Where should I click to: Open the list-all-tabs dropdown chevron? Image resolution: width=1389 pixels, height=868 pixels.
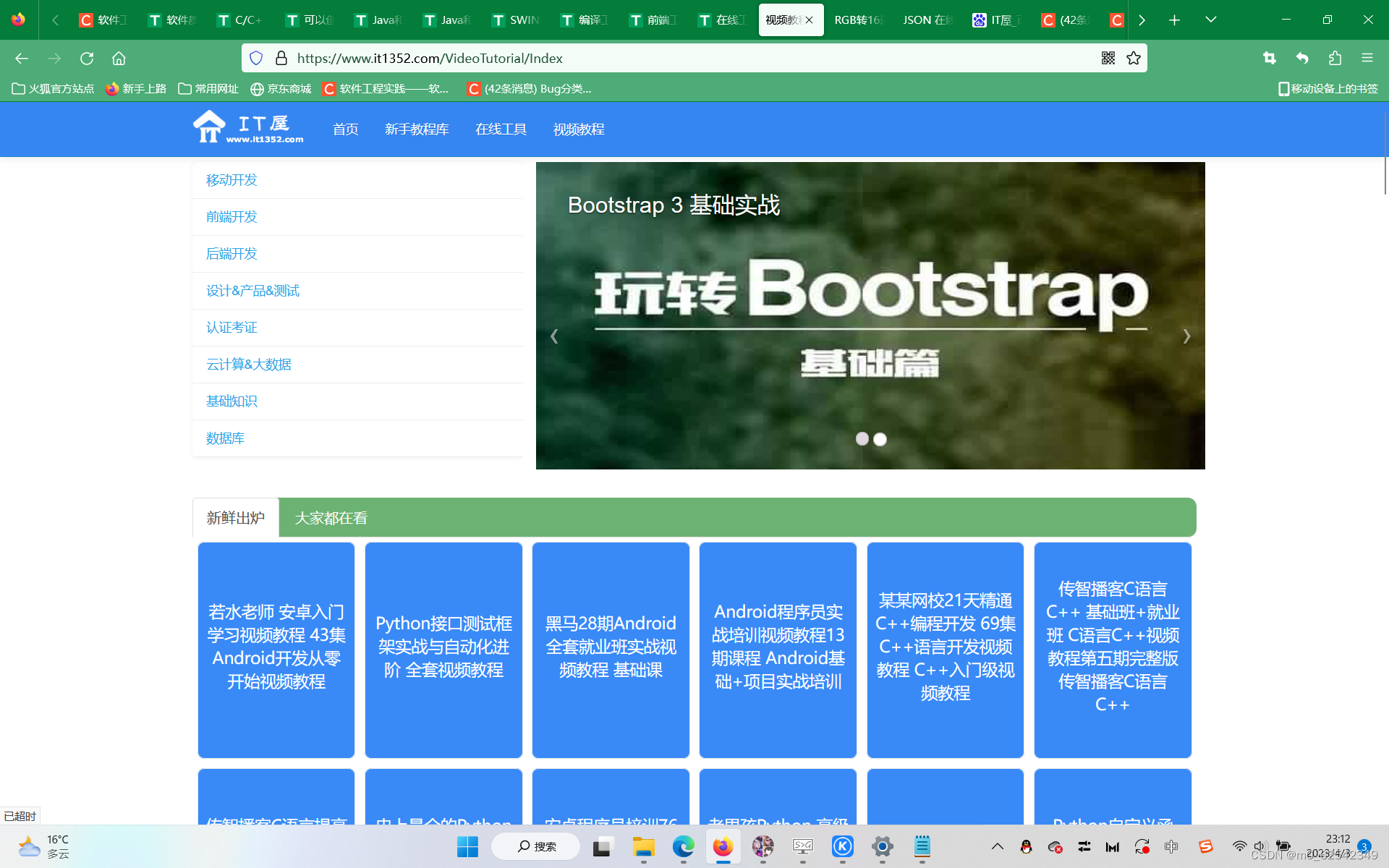[1210, 20]
